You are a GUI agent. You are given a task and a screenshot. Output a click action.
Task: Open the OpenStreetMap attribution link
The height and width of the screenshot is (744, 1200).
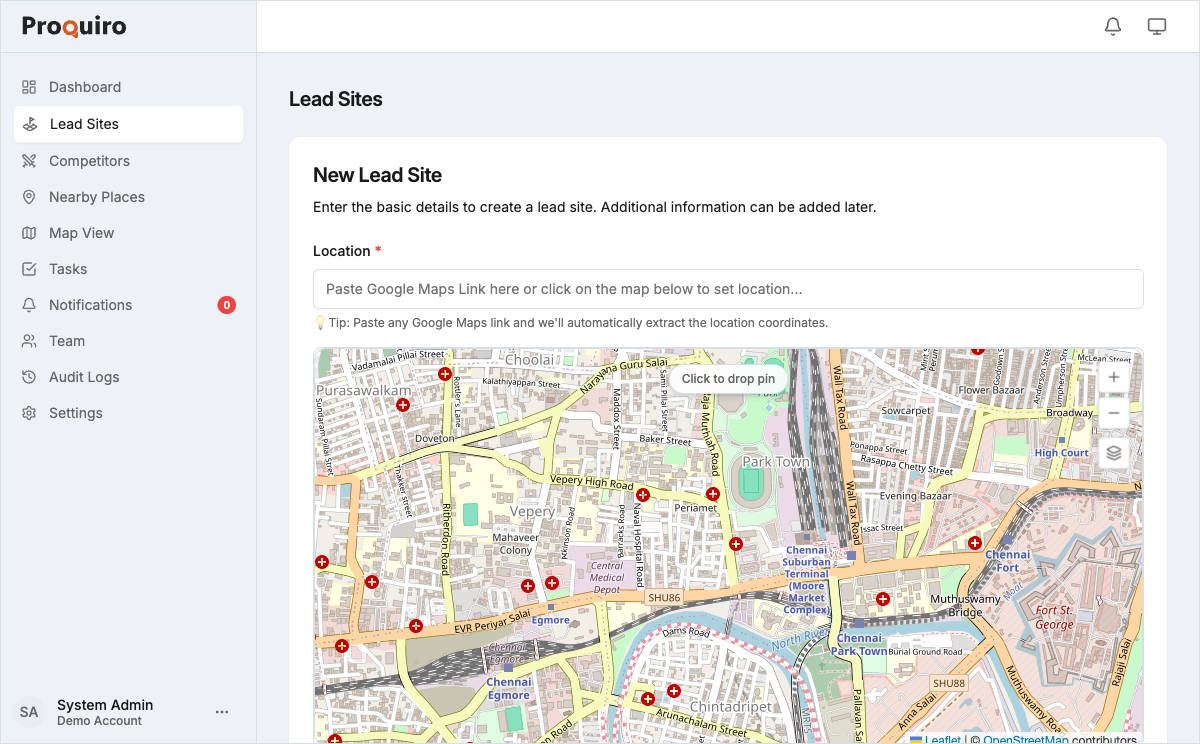pyautogui.click(x=1025, y=740)
